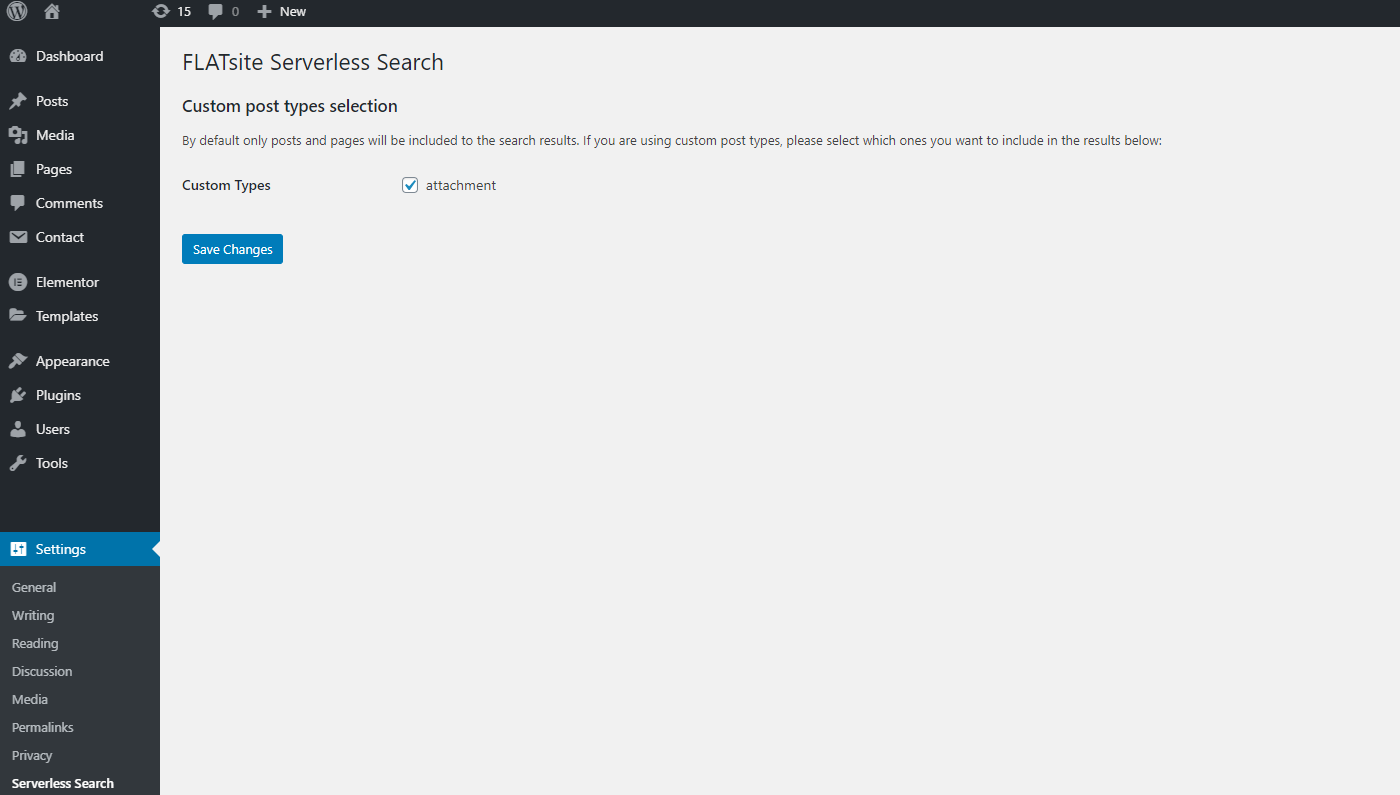Click the Elementor logo icon

point(18,282)
